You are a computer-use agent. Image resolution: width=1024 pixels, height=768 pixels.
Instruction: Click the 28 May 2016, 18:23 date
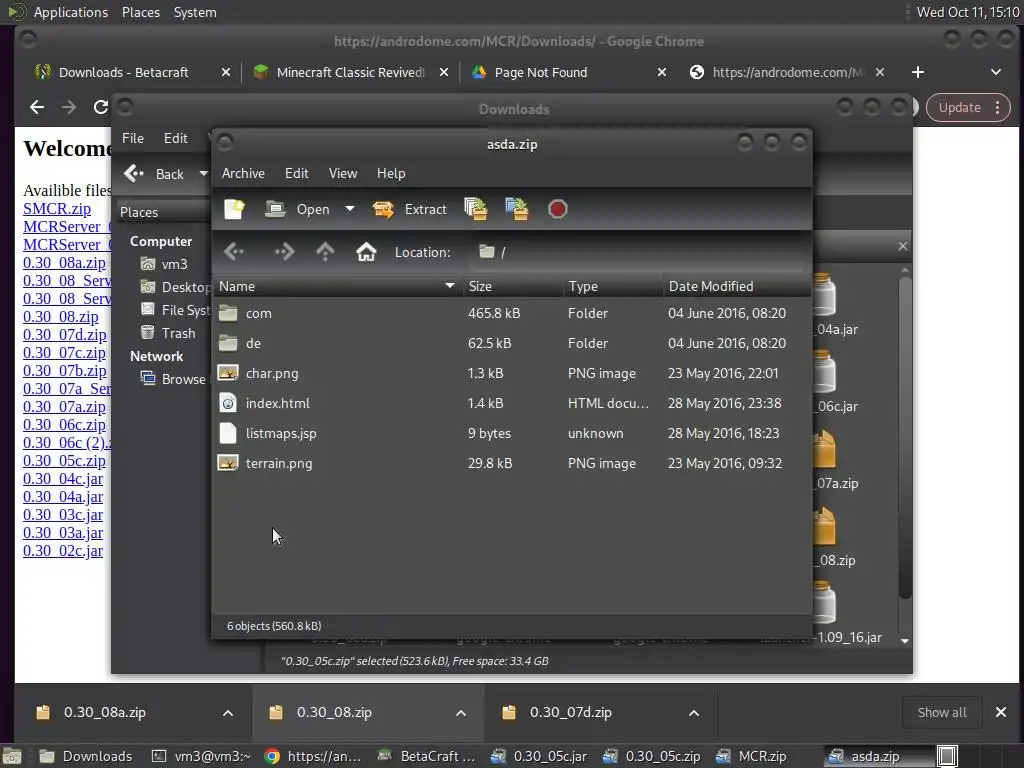(x=724, y=433)
